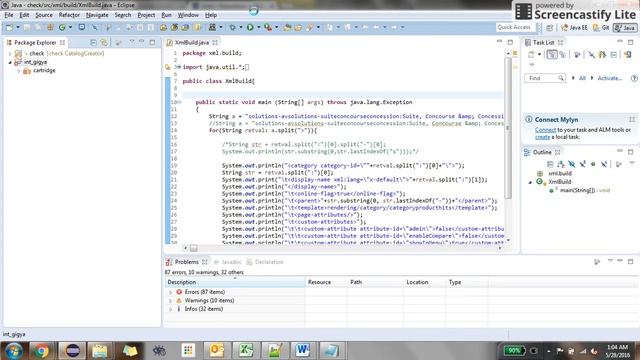
Task: Click the Debug bug icon in toolbar
Action: (x=233, y=27)
